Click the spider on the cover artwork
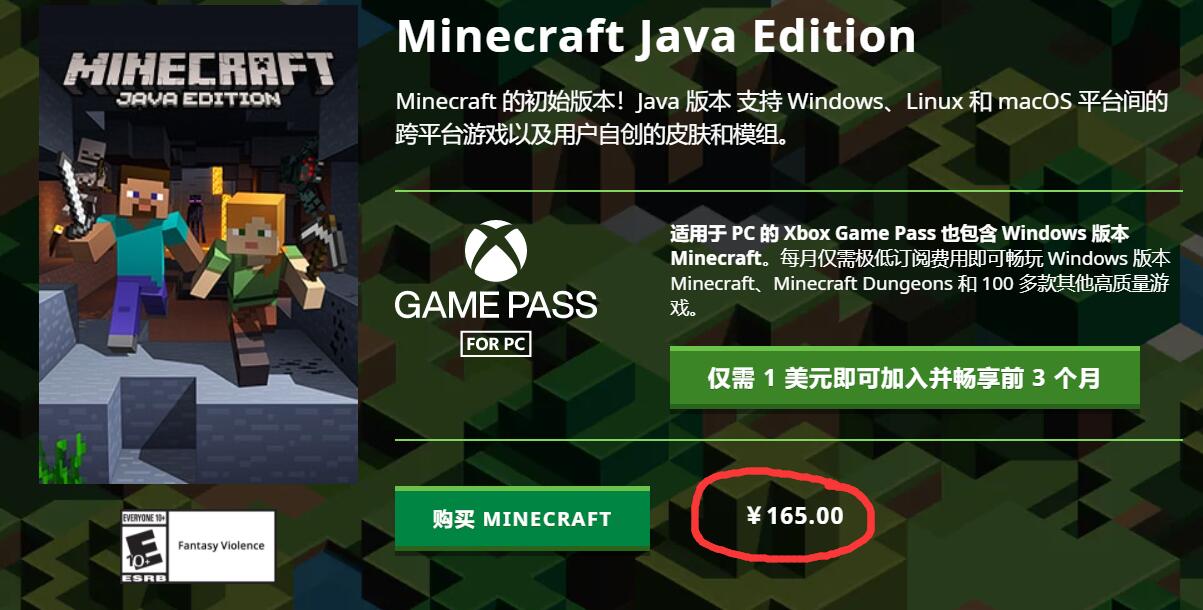Viewport: 1203px width, 610px height. [x=302, y=178]
